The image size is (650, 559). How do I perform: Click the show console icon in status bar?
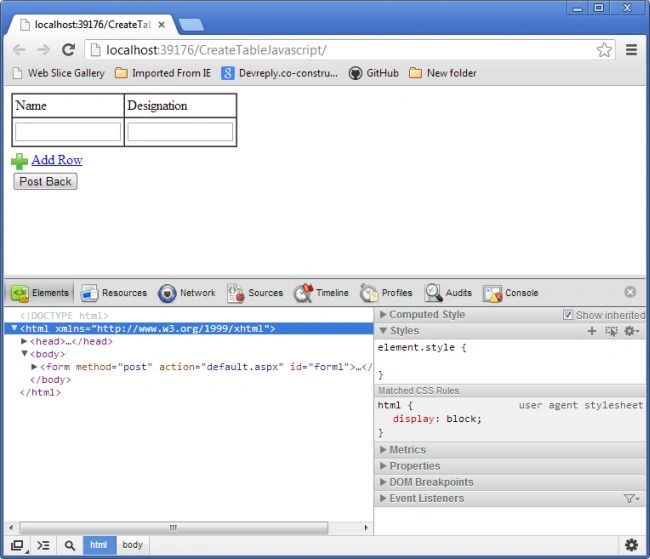(43, 545)
